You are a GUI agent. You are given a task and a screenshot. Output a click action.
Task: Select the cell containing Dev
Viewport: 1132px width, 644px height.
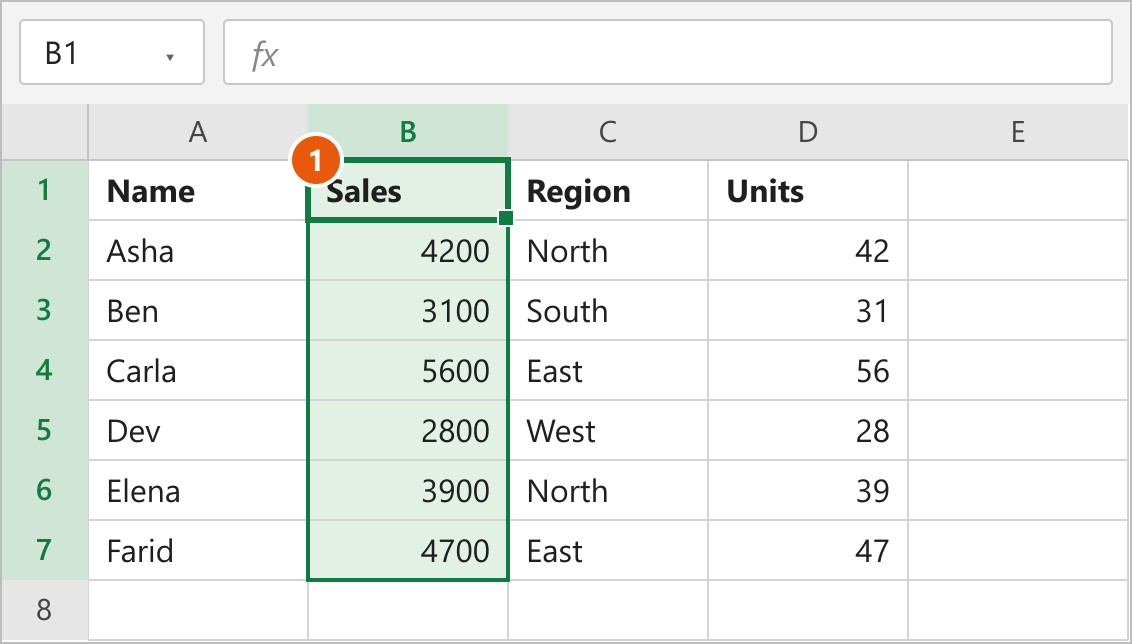tap(198, 430)
